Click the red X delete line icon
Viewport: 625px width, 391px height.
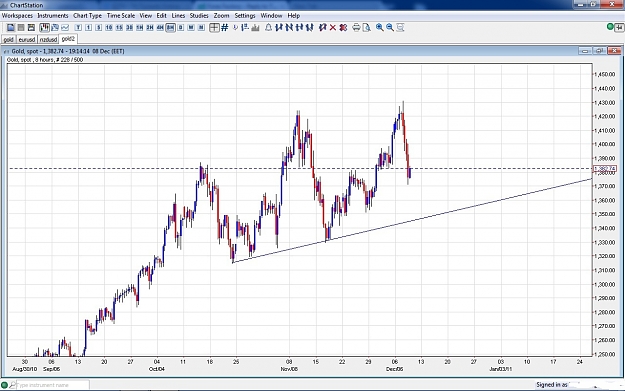333,28
